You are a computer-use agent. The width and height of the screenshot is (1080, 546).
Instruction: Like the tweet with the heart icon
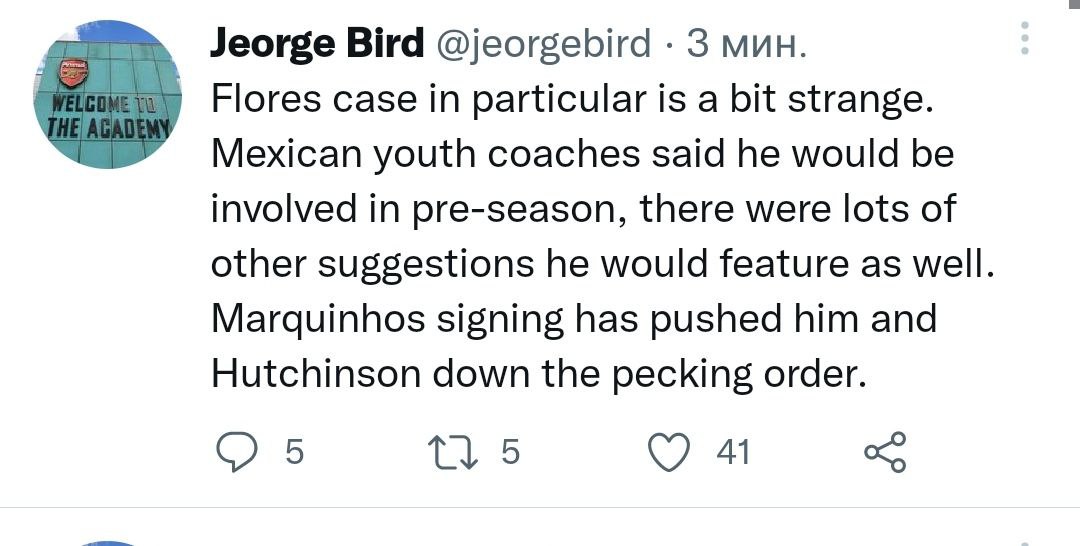[670, 452]
